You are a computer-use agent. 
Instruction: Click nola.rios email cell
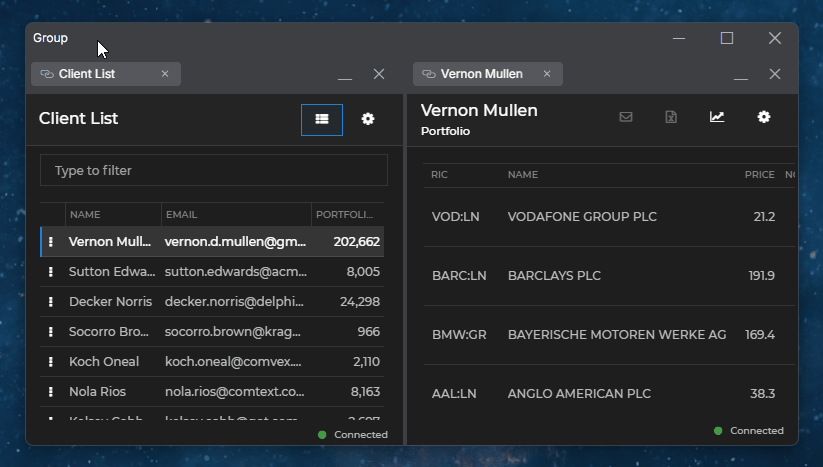click(235, 391)
